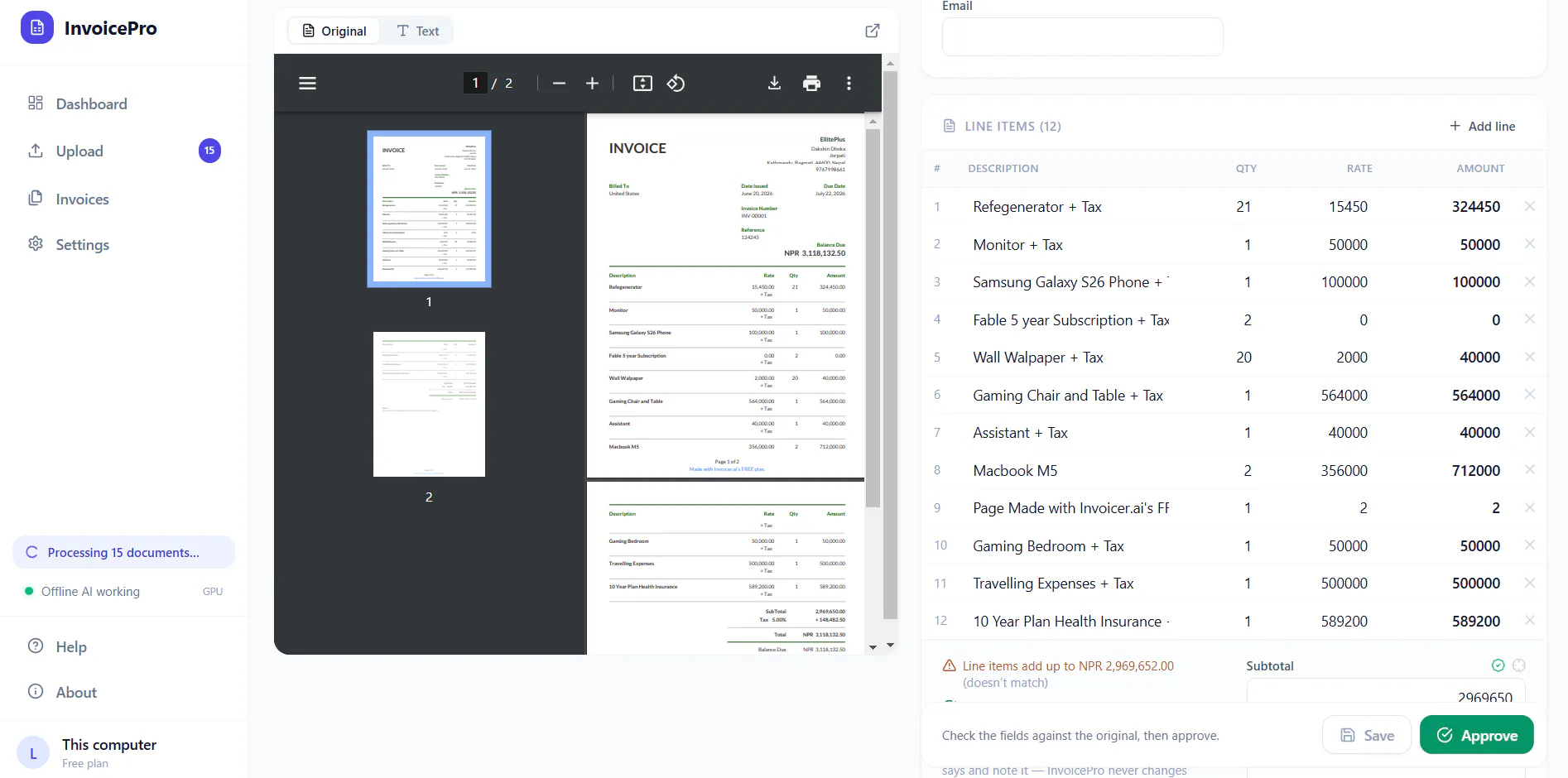The image size is (1568, 778).
Task: Save the invoice changes
Action: click(x=1367, y=735)
